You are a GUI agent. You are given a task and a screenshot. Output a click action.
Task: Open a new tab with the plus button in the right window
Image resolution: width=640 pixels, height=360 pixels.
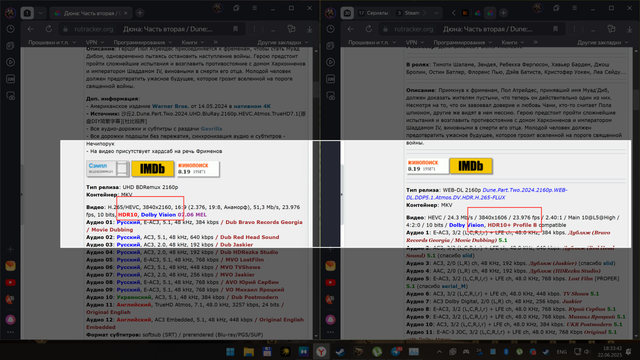[504, 13]
